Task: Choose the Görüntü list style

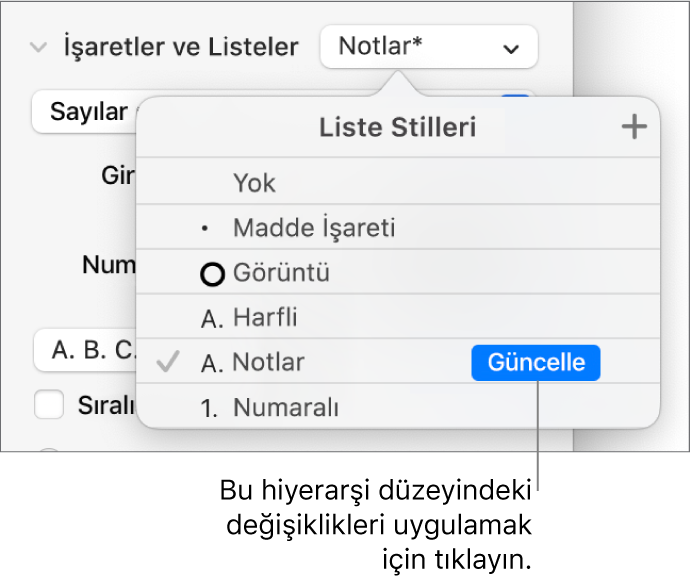Action: [398, 272]
